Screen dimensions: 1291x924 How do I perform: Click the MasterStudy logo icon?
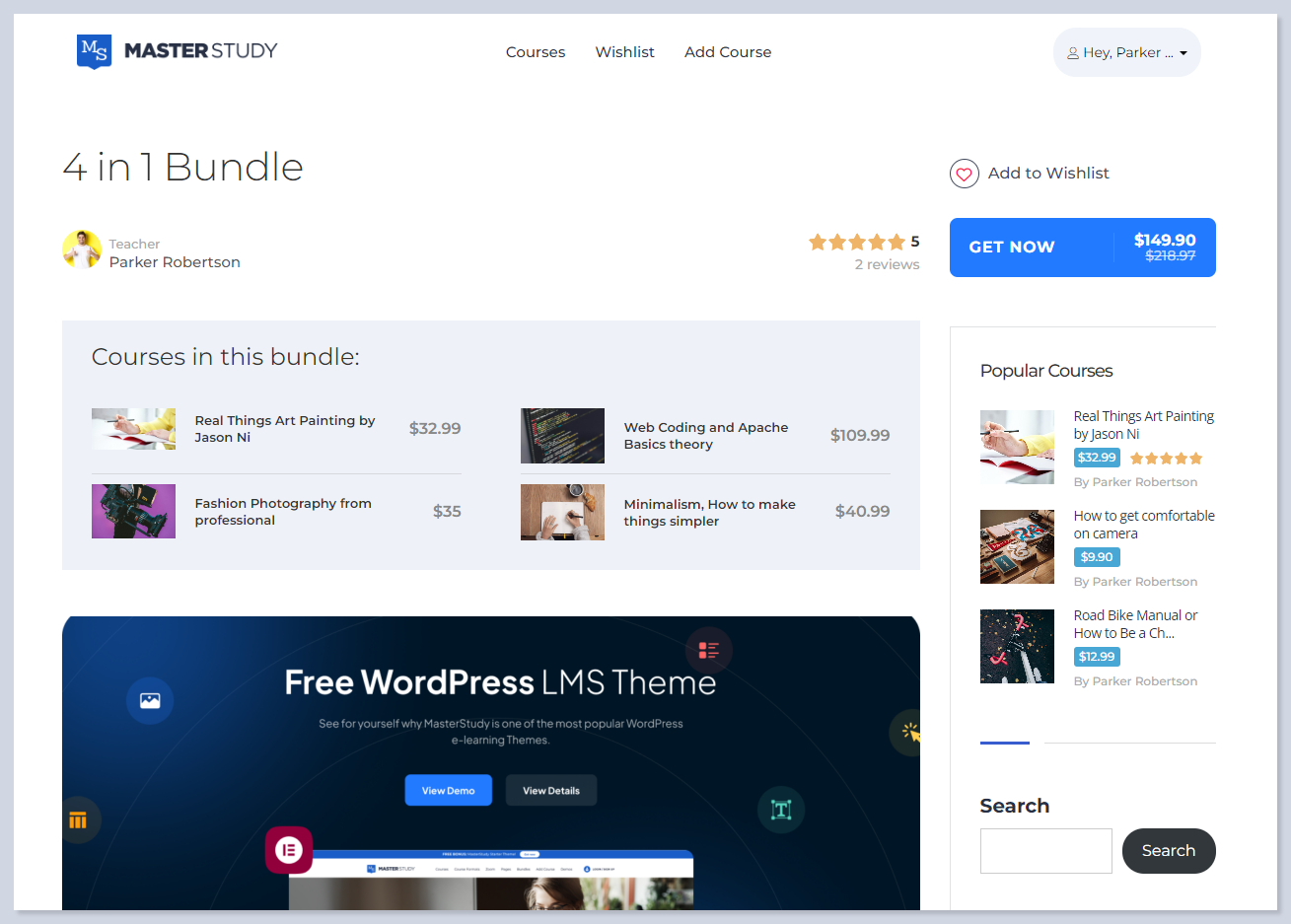pyautogui.click(x=94, y=51)
